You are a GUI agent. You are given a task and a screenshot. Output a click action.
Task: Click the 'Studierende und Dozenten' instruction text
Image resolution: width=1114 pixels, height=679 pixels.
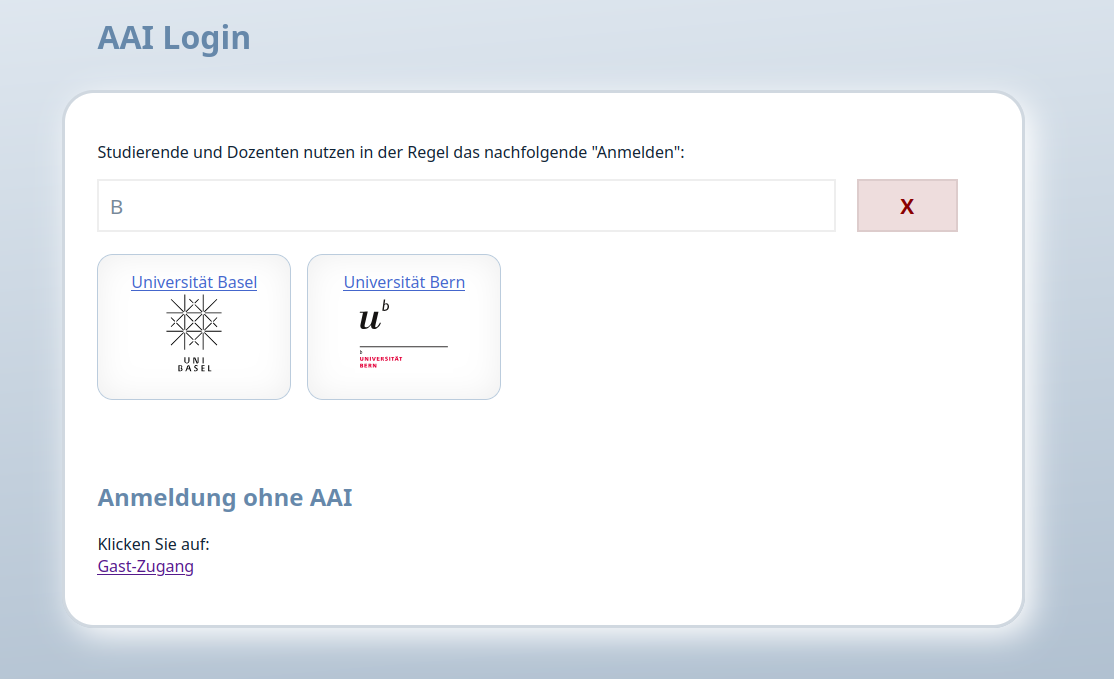(391, 152)
